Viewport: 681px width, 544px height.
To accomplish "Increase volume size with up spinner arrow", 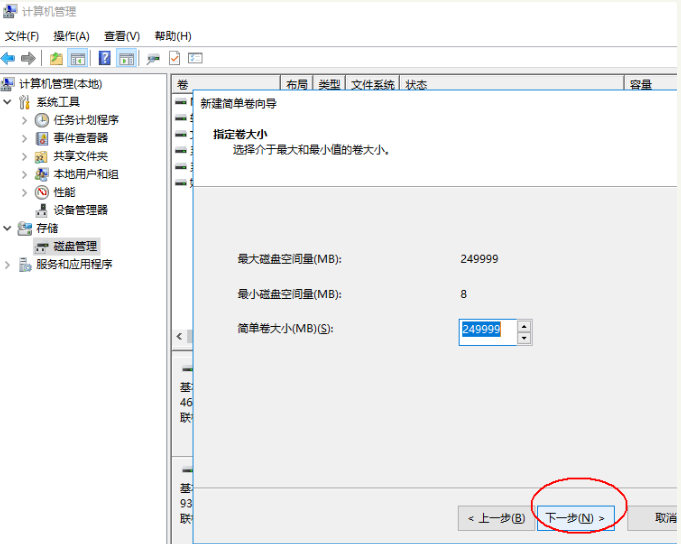I will click(523, 325).
